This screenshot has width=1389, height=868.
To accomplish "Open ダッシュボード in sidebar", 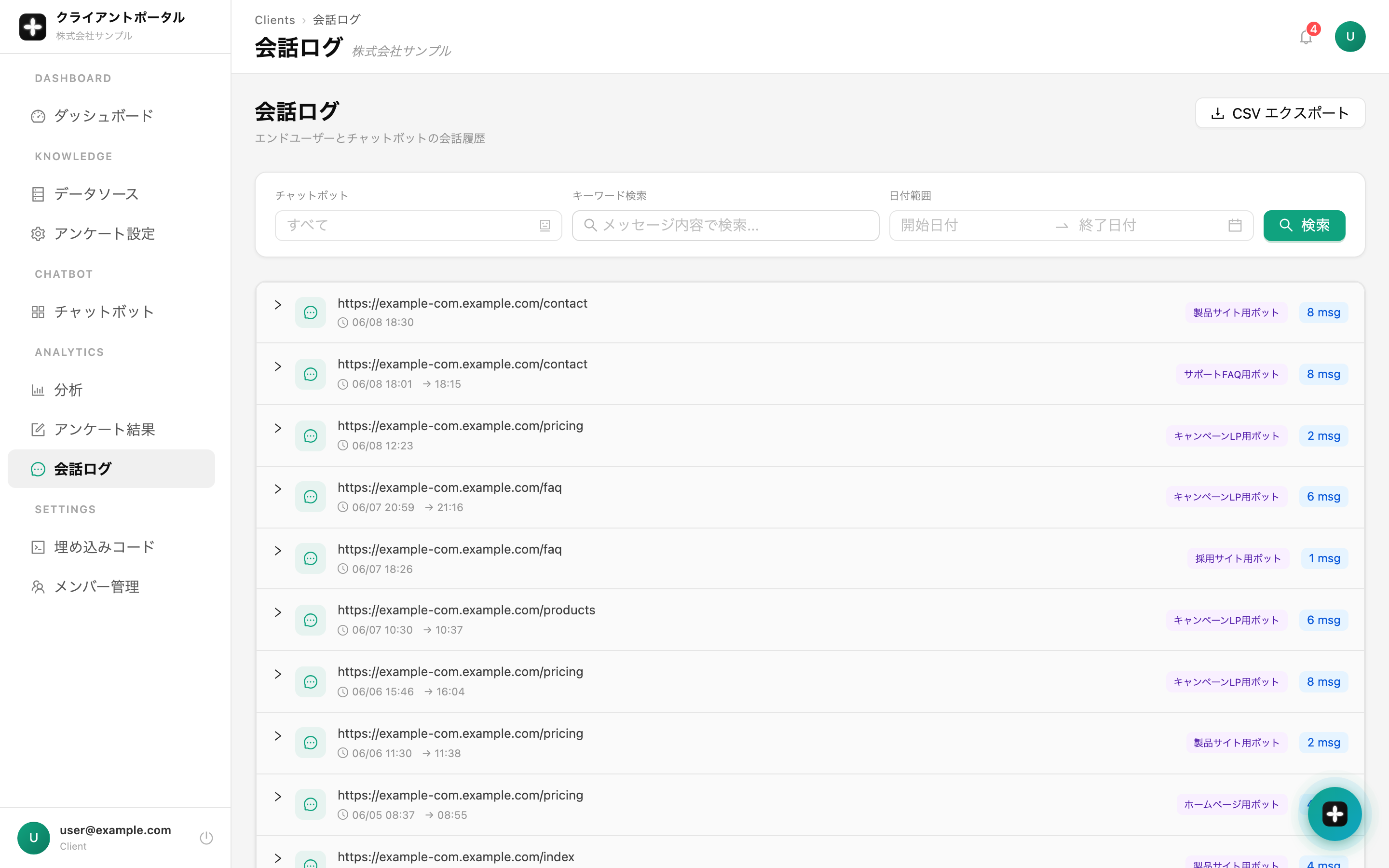I will pyautogui.click(x=111, y=116).
